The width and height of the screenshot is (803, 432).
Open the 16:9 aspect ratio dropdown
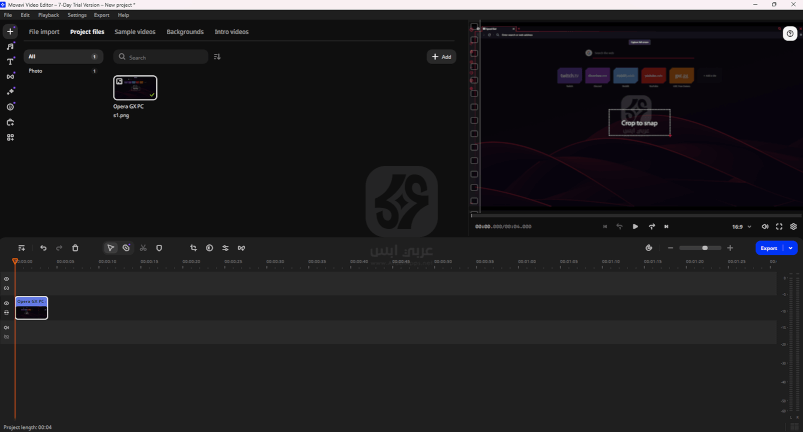point(741,227)
